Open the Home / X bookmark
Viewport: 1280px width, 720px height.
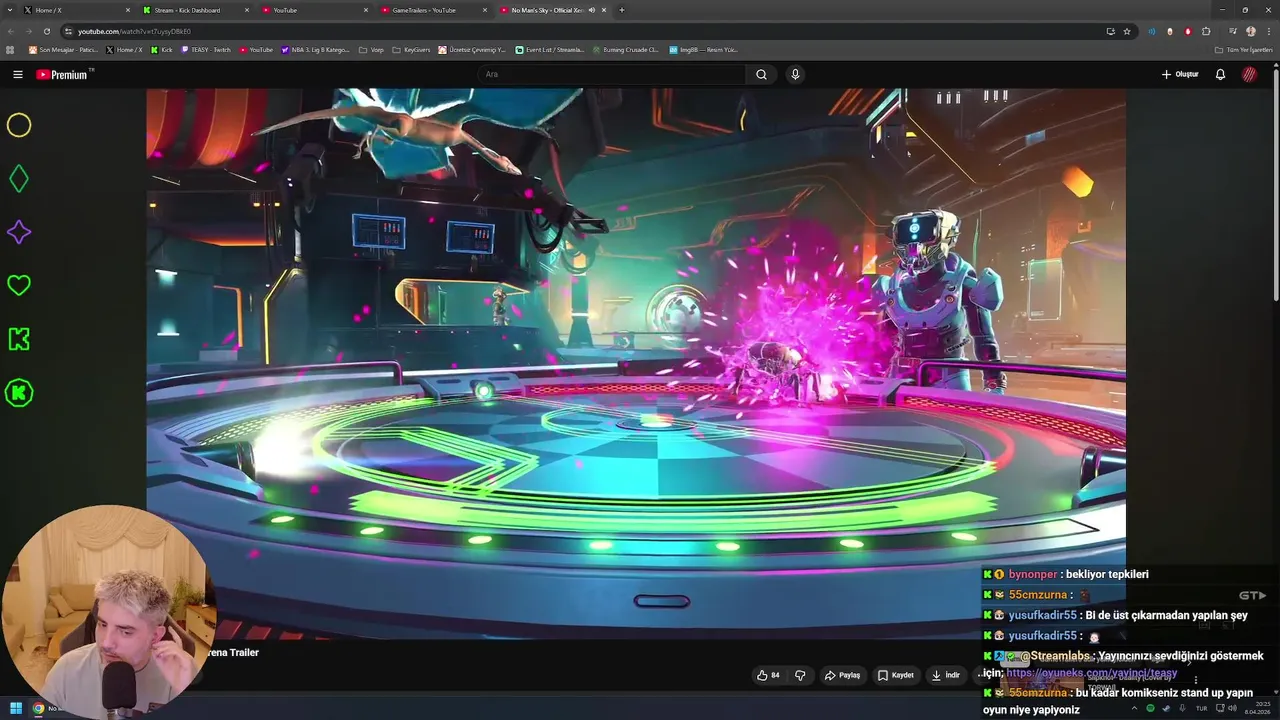click(124, 49)
